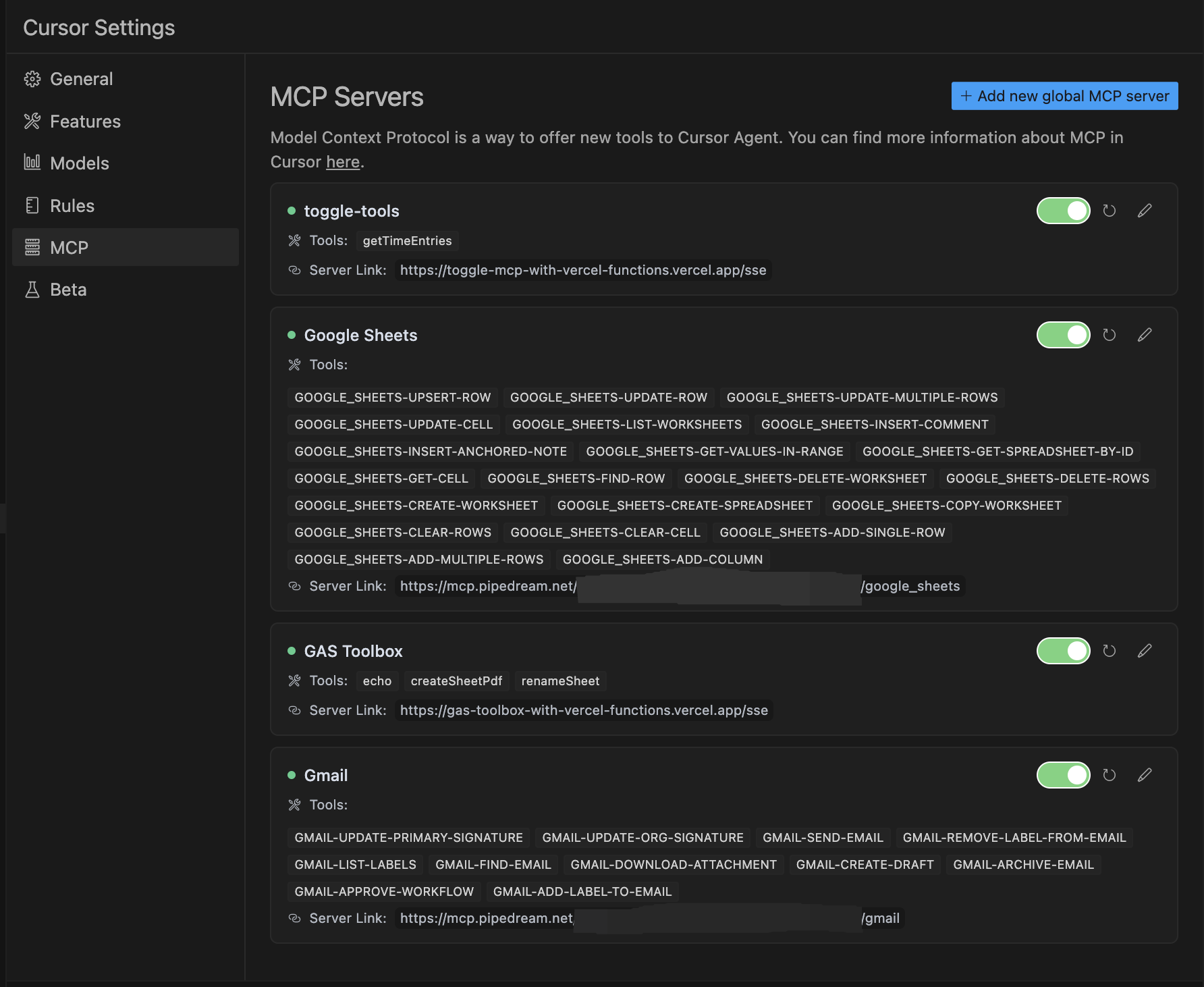The image size is (1204, 987).
Task: Edit the toggle-tools server configuration
Action: (x=1145, y=211)
